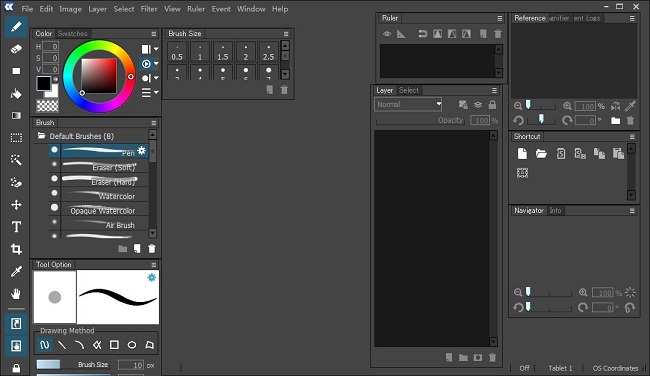Open the Layer panel options menu
The image size is (650, 376).
point(494,90)
